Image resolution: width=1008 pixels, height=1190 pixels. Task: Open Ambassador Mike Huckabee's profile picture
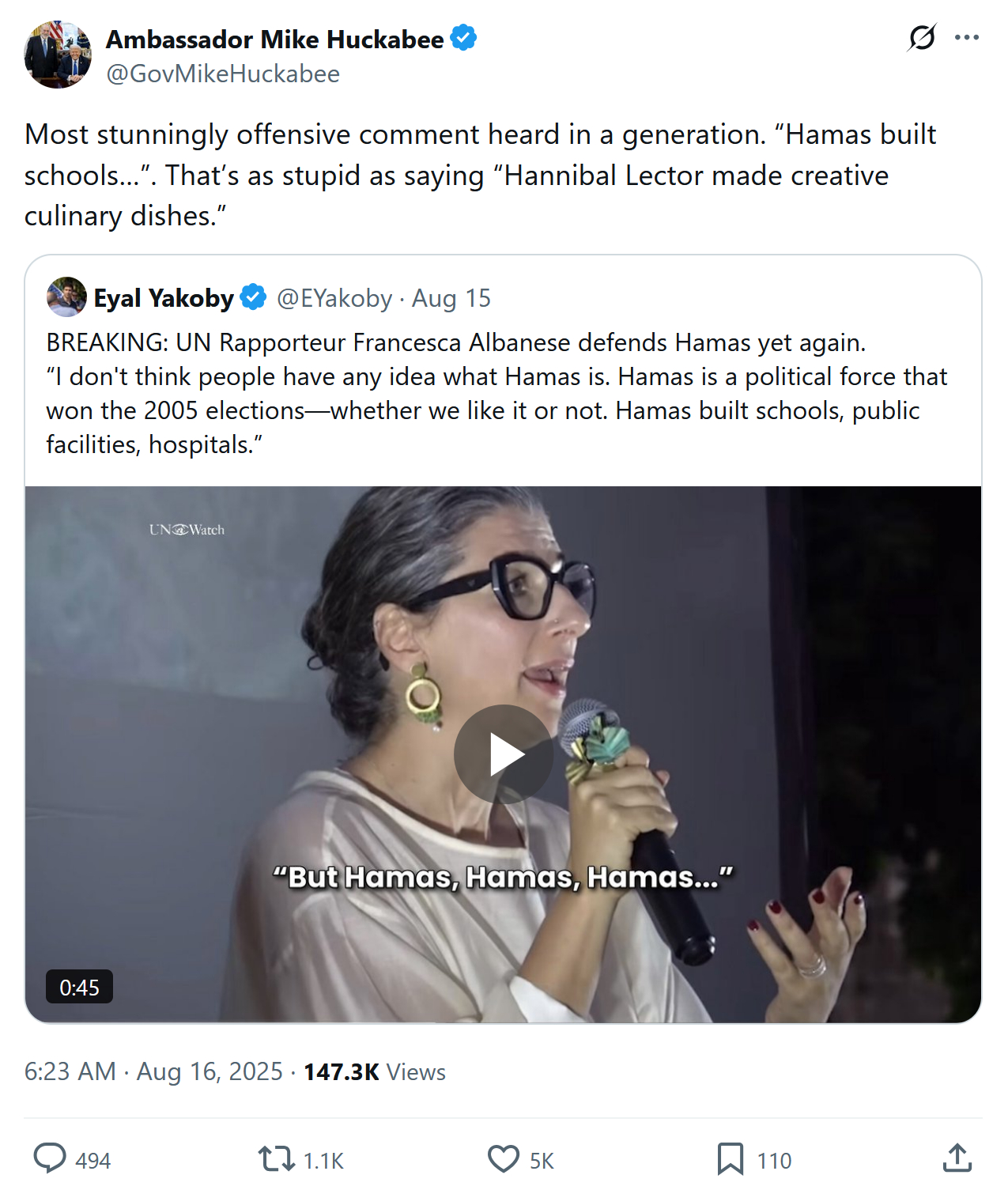coord(58,55)
